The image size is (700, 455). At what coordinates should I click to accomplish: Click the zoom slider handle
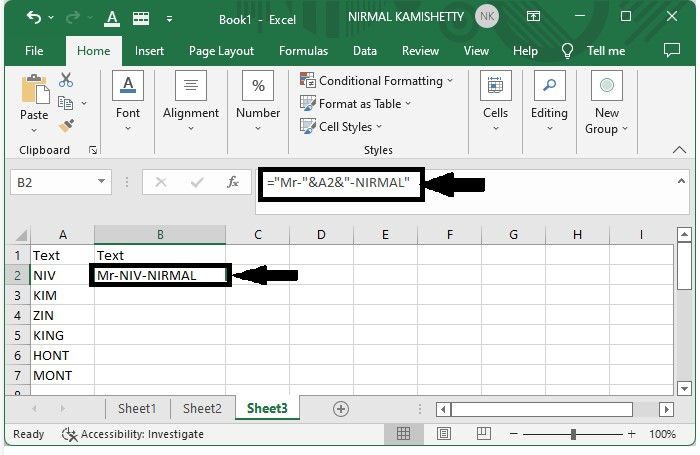pyautogui.click(x=574, y=434)
